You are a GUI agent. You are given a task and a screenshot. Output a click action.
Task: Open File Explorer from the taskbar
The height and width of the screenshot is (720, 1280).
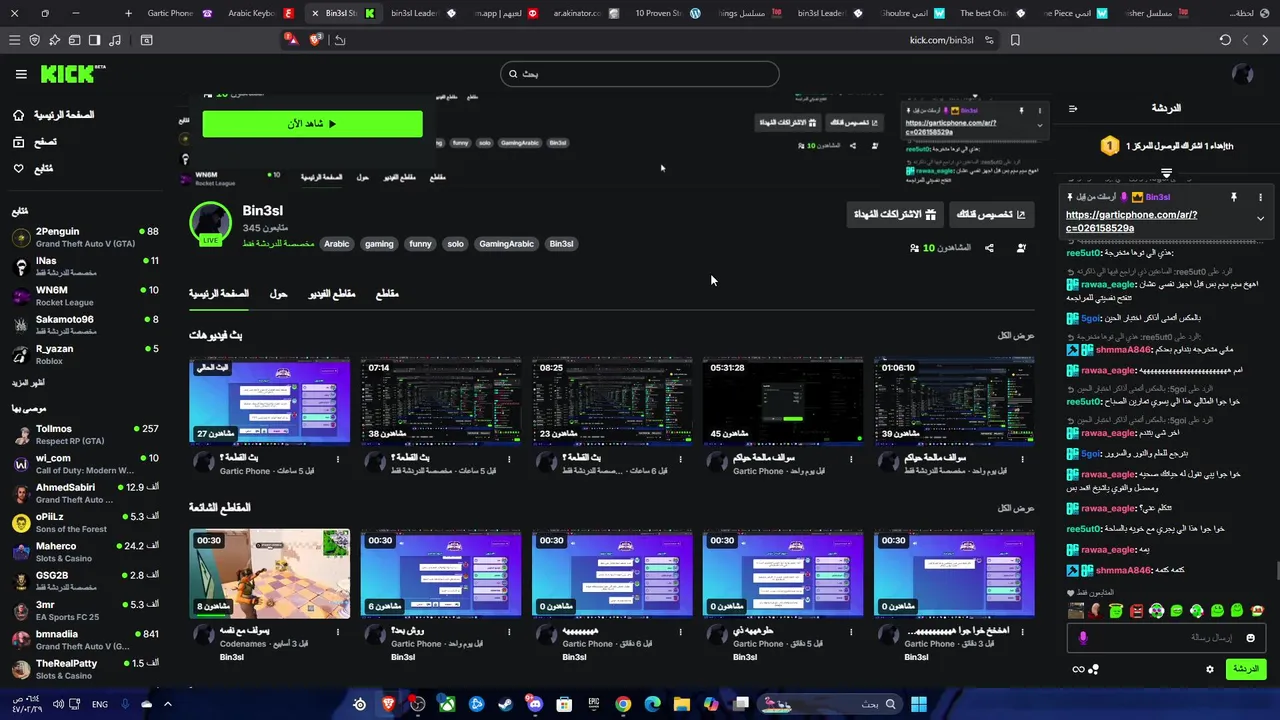pyautogui.click(x=681, y=704)
